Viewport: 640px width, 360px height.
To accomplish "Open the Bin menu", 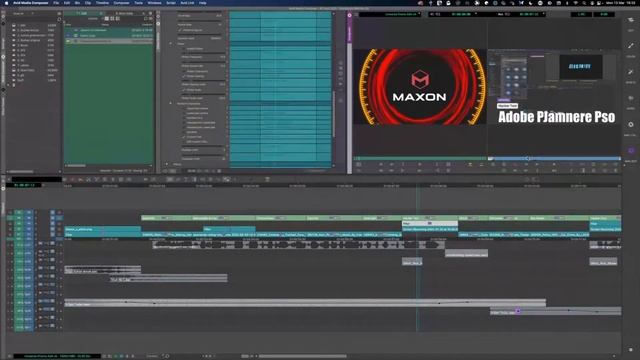I will click(77, 3).
